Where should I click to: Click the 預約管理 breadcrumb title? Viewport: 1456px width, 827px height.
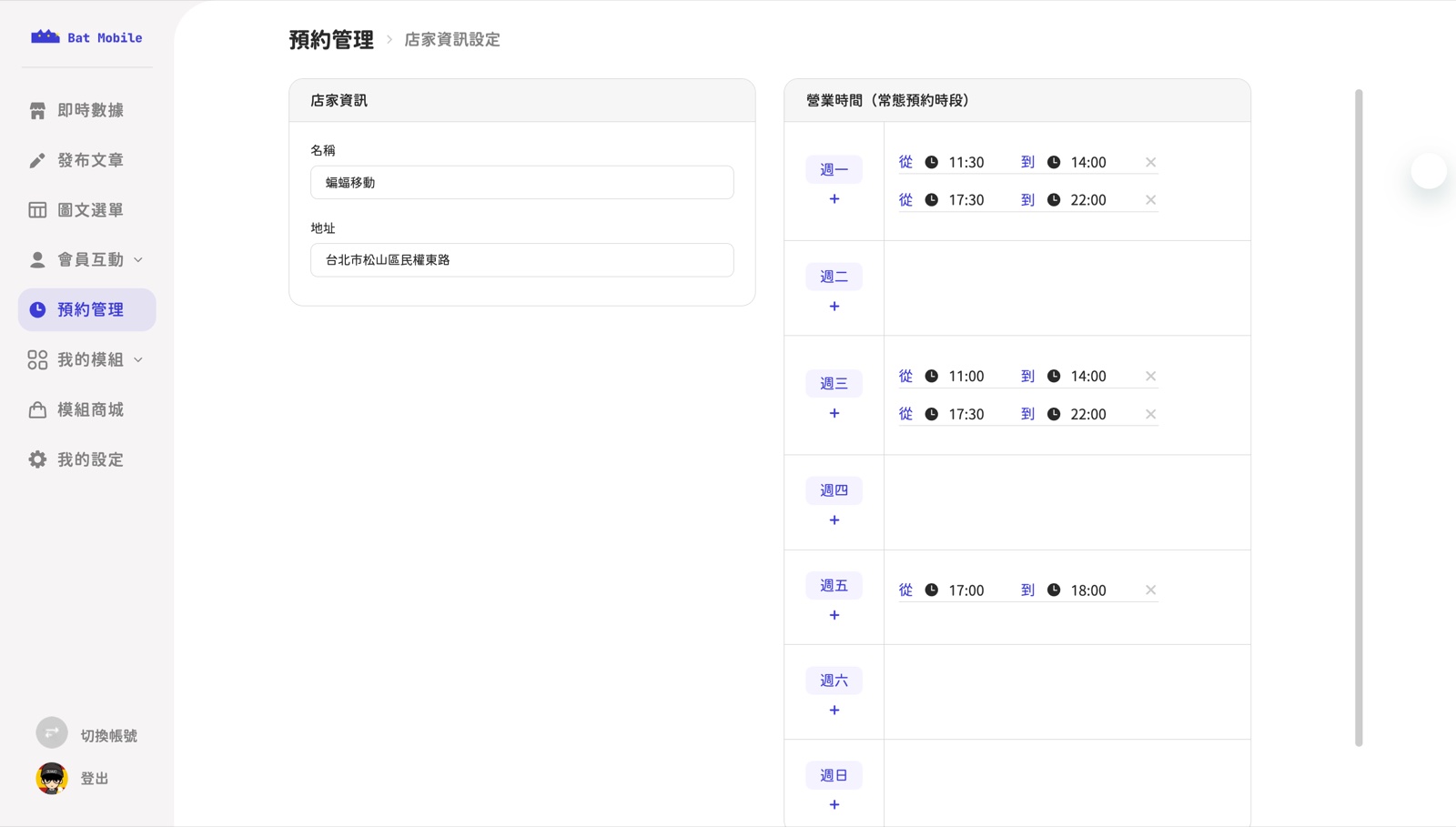[x=331, y=40]
